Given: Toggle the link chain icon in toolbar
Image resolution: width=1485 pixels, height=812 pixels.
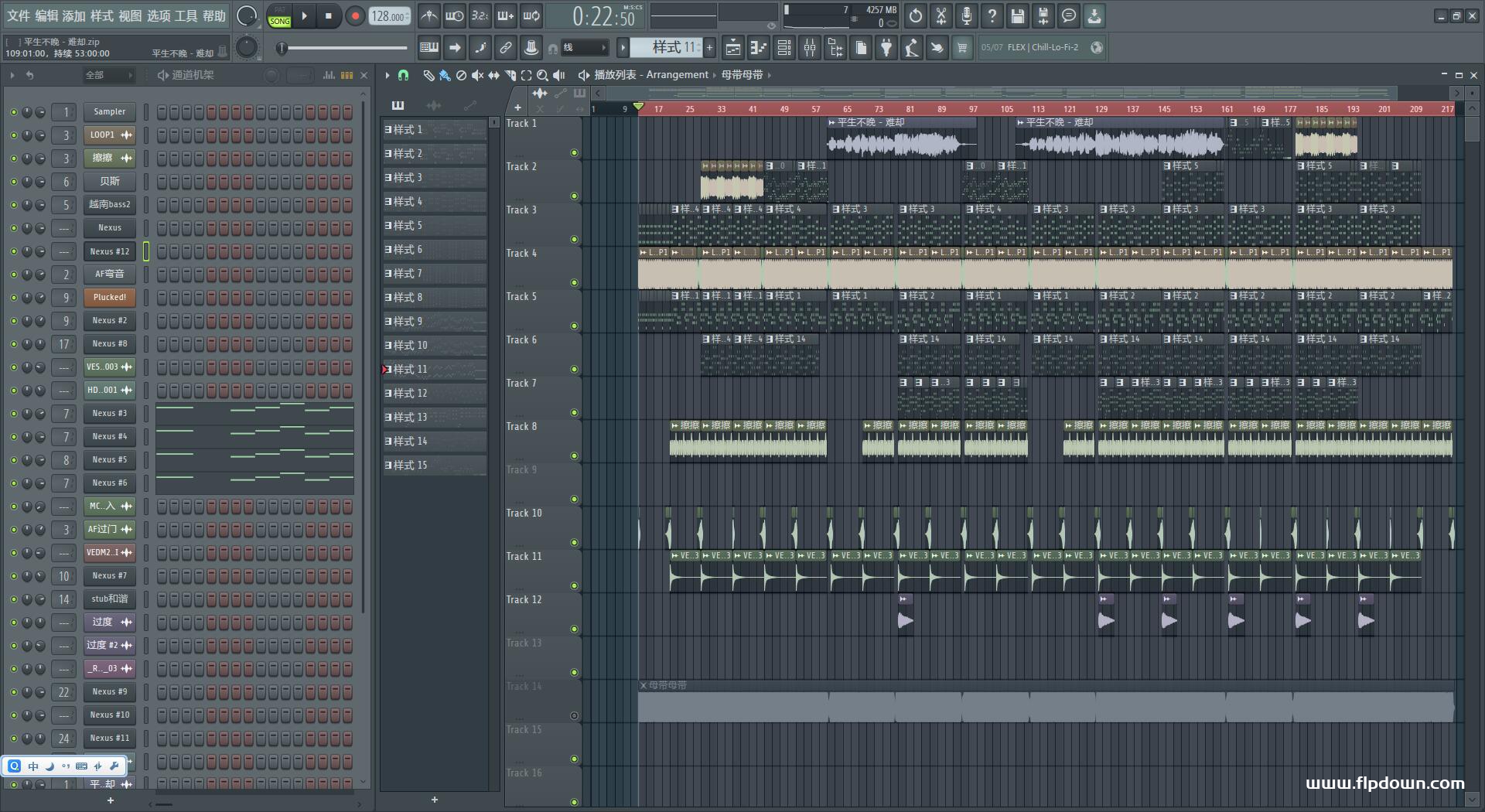Looking at the screenshot, I should pos(506,48).
